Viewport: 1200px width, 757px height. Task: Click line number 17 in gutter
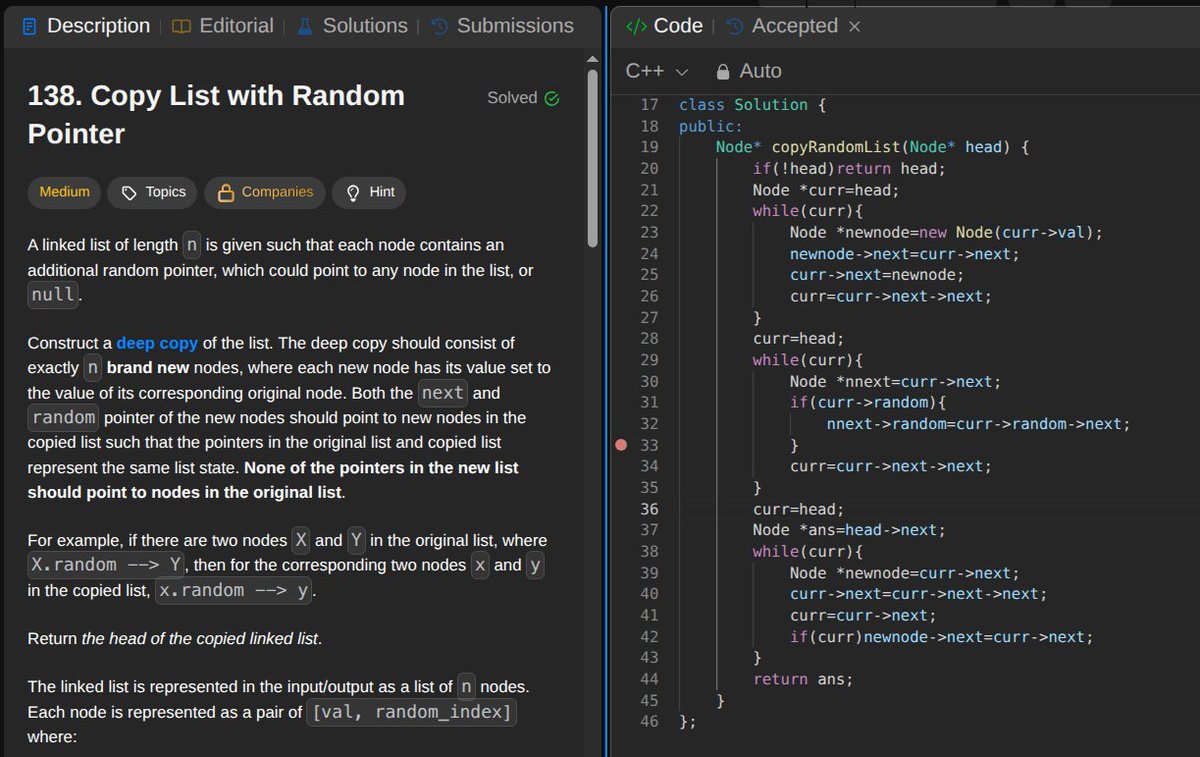tap(649, 105)
